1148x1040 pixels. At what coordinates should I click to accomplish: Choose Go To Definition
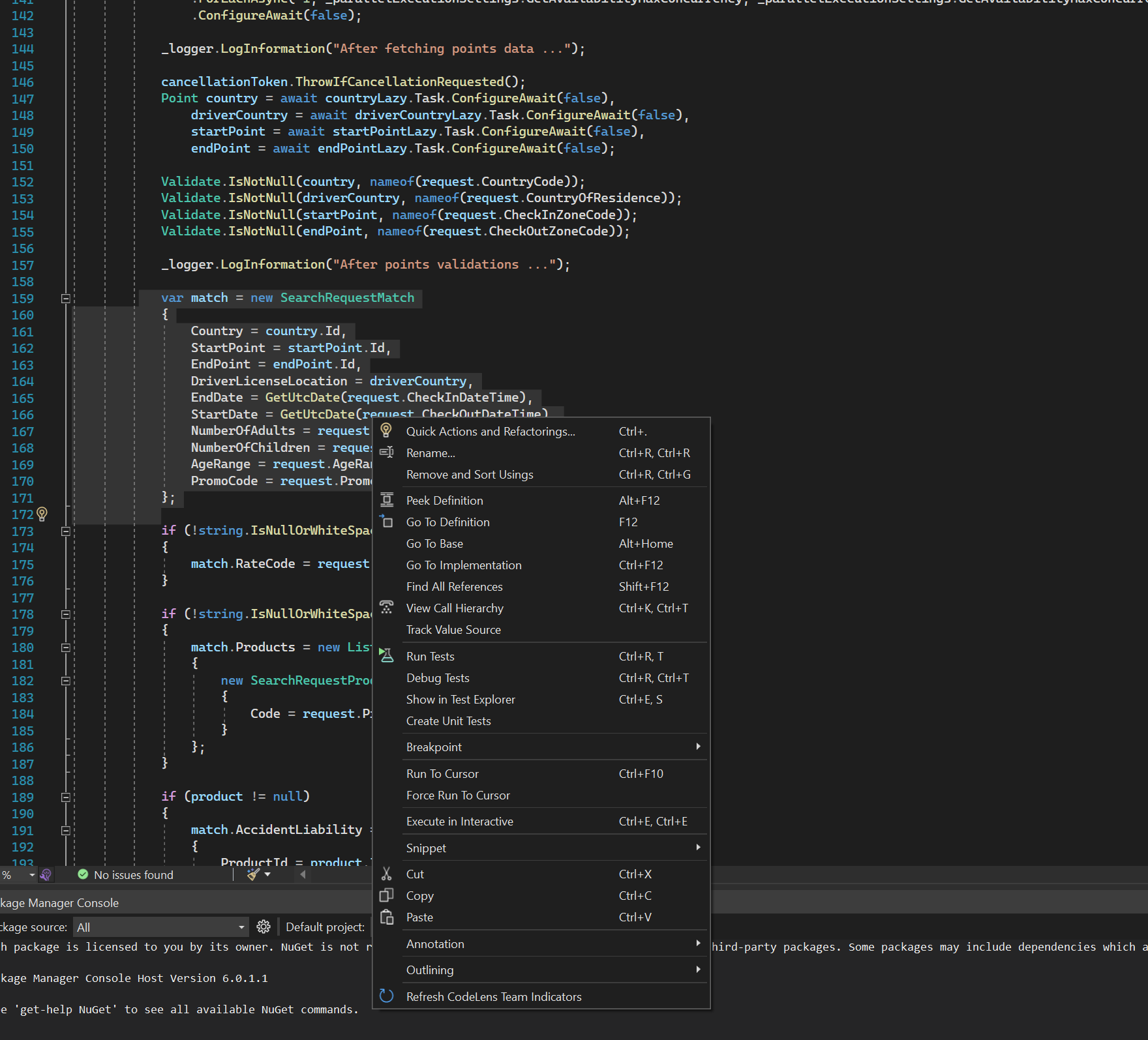tap(541, 522)
